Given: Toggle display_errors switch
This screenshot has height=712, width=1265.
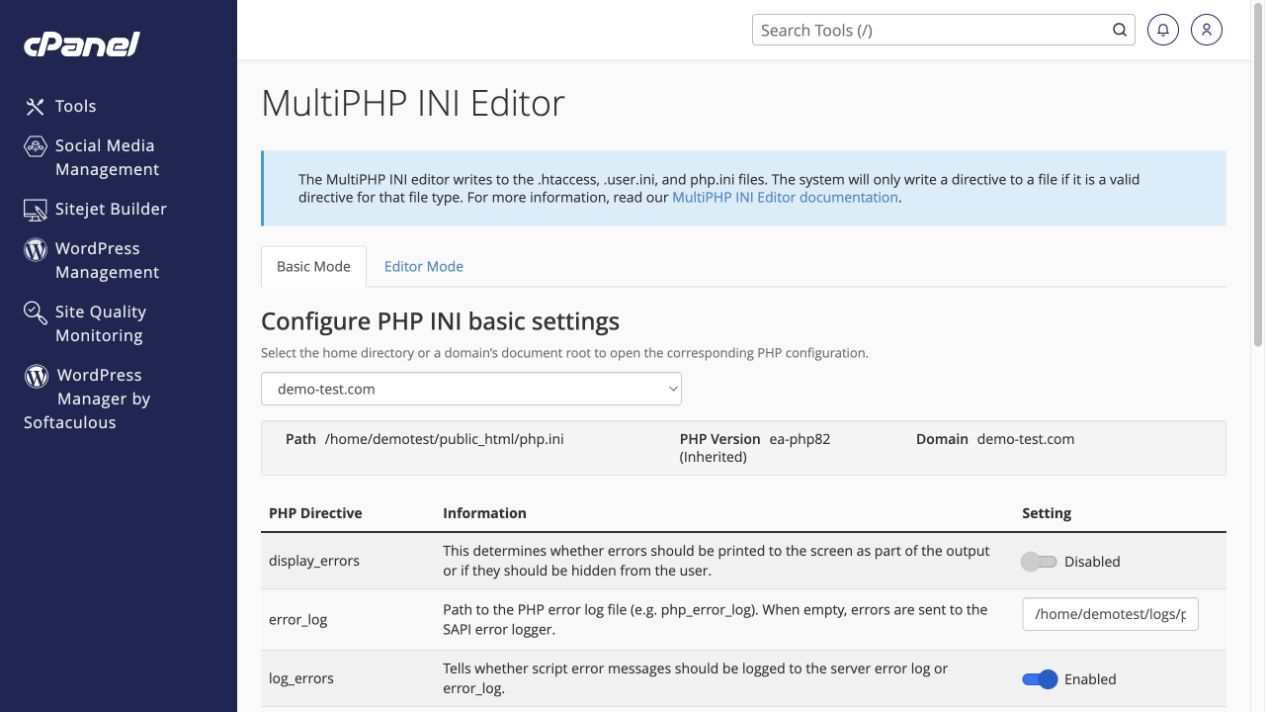Looking at the screenshot, I should [1039, 562].
